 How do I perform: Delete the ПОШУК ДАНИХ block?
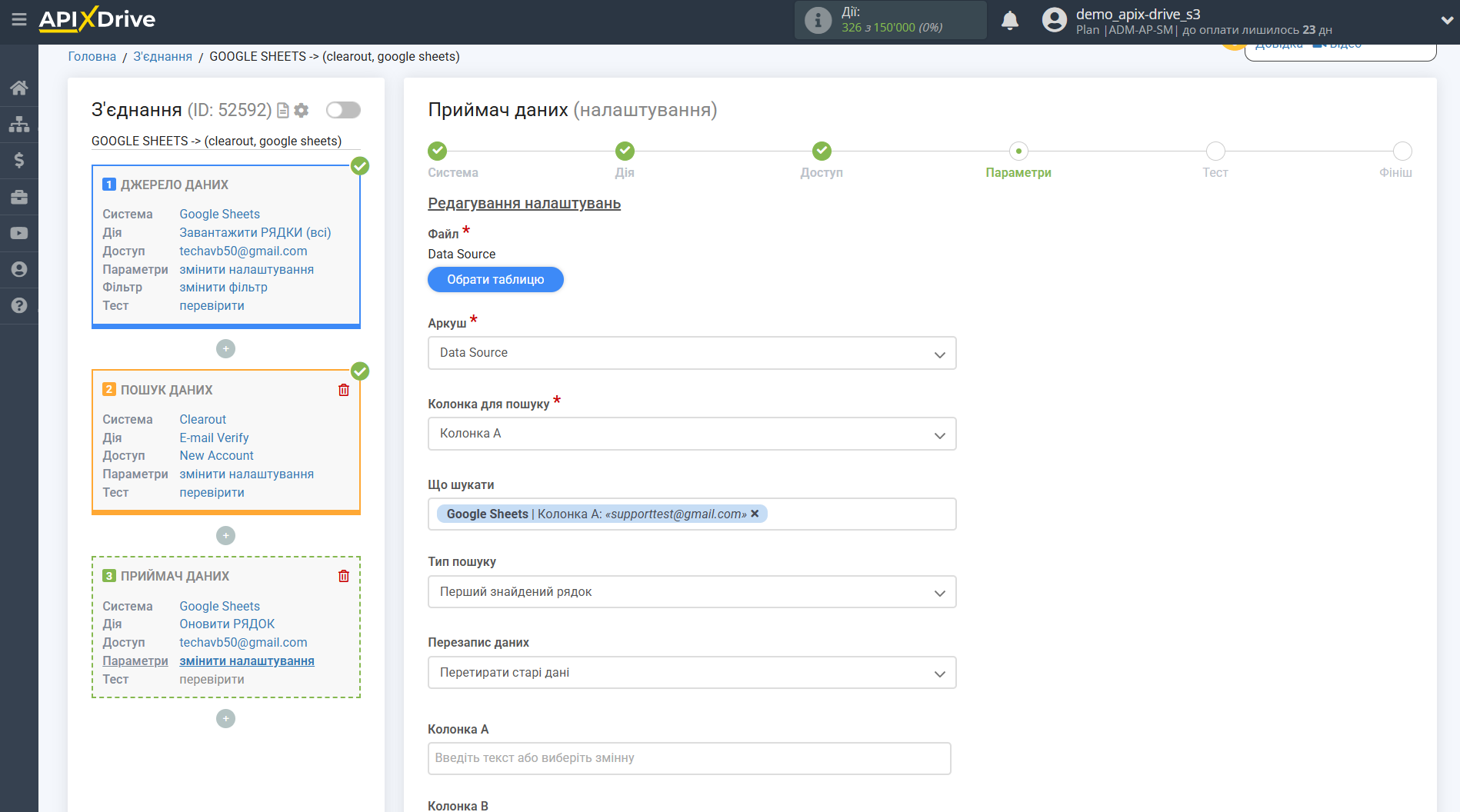[x=344, y=390]
